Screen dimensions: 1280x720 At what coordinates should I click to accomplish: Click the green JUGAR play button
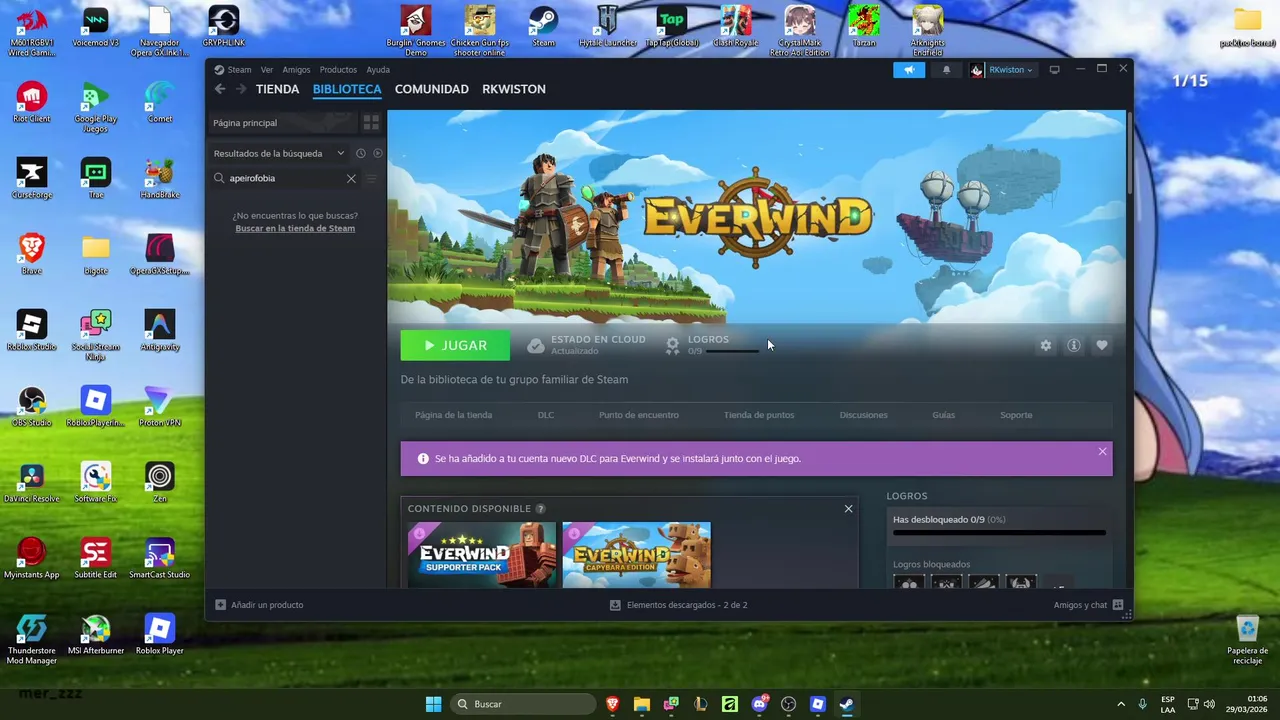pyautogui.click(x=455, y=345)
